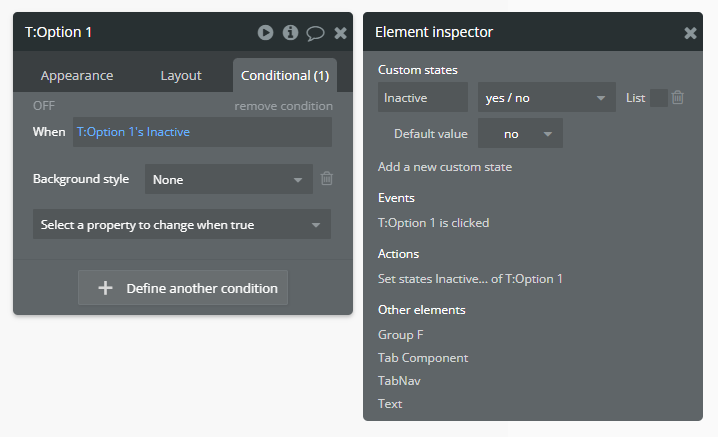Click the plus icon to define condition
The width and height of the screenshot is (718, 437).
(x=105, y=288)
